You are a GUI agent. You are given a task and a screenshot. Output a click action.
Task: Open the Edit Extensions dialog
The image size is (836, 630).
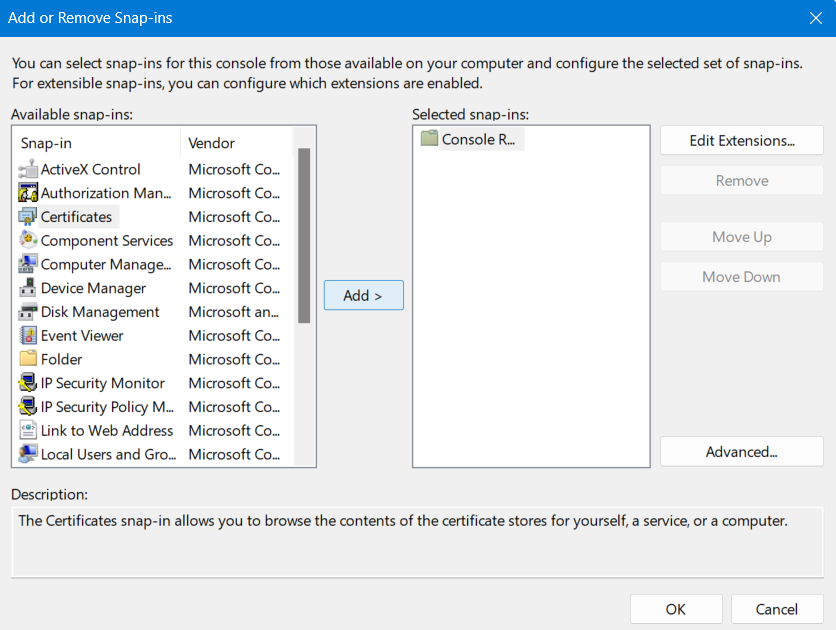point(741,140)
